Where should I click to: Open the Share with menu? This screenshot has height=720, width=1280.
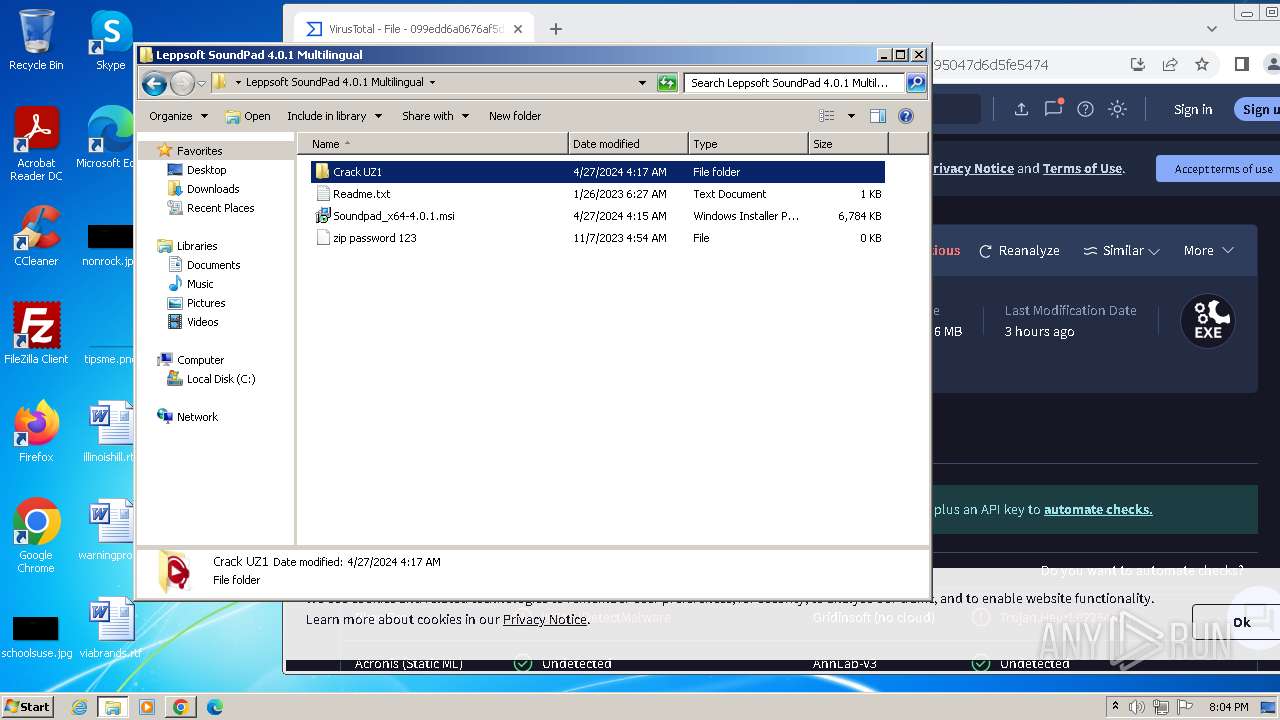pos(435,116)
